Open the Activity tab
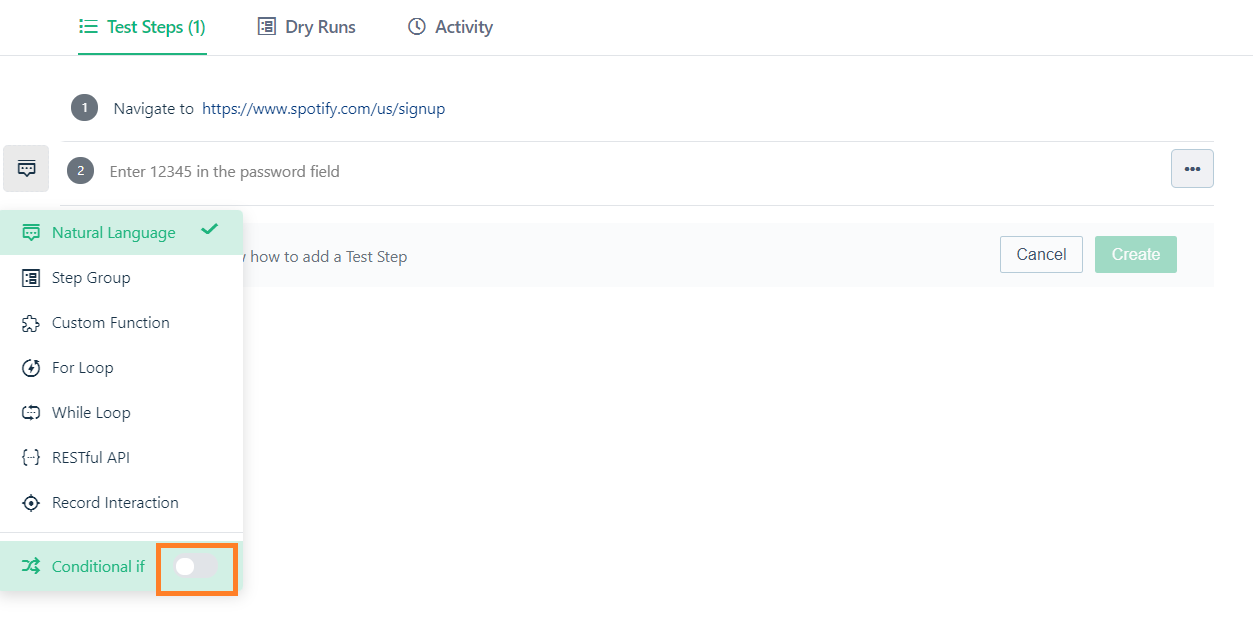 pyautogui.click(x=450, y=27)
